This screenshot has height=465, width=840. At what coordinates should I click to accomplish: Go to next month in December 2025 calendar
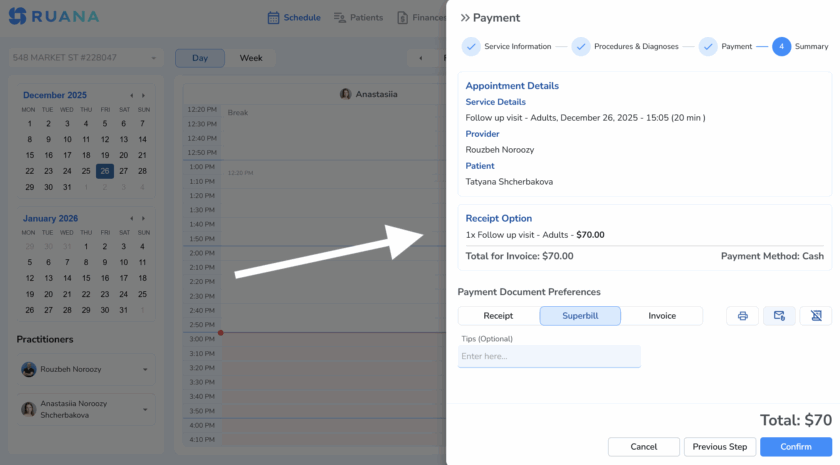point(143,95)
